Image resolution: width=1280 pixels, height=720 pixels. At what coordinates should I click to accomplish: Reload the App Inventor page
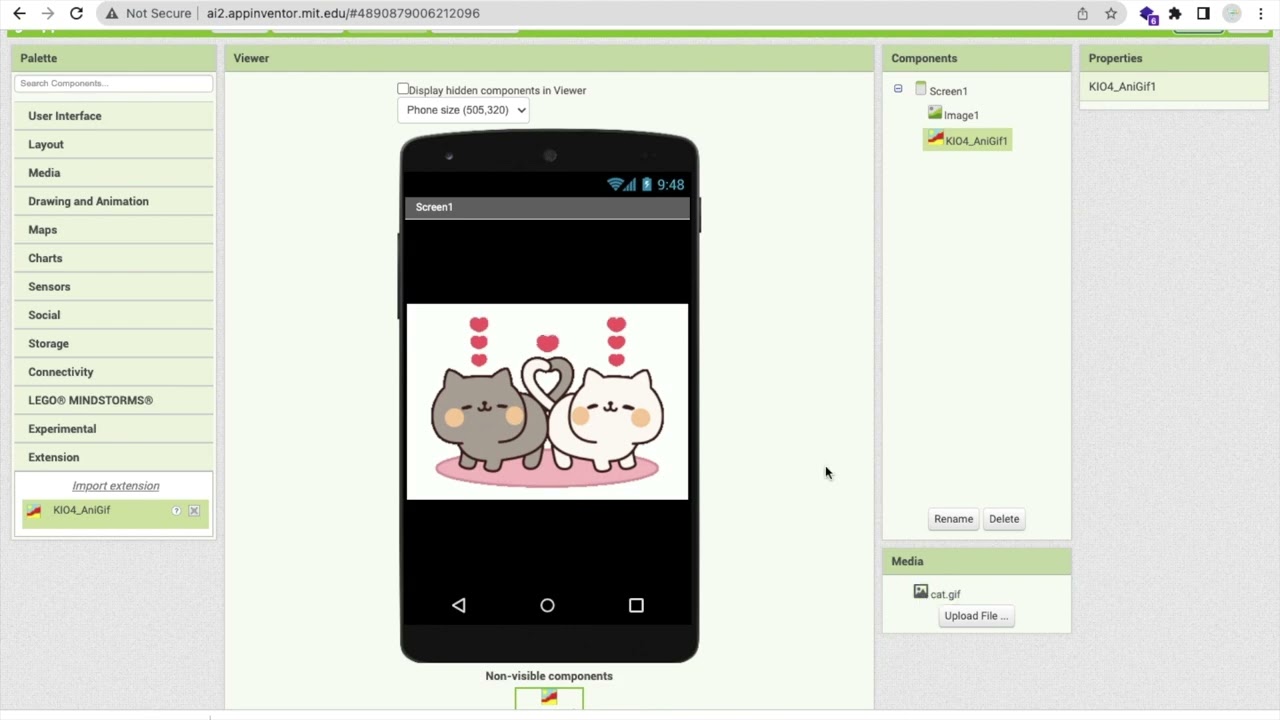(x=76, y=13)
